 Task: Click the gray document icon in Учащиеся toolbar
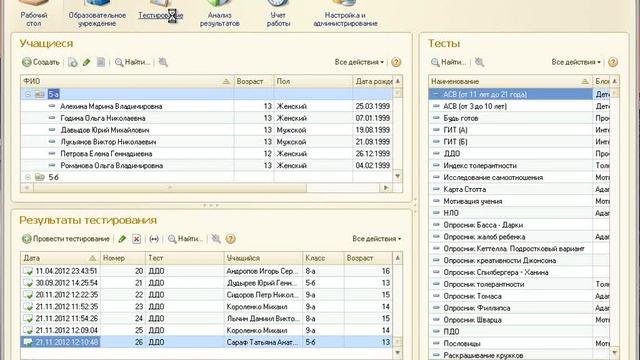[100, 62]
